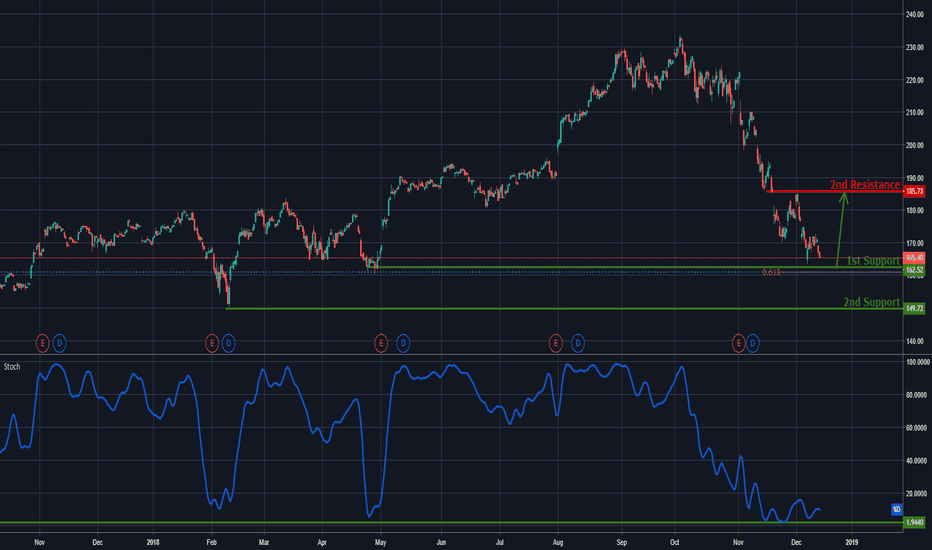Select the green 2nd Support horizontal line
Viewport: 932px width, 550px height.
click(x=563, y=309)
